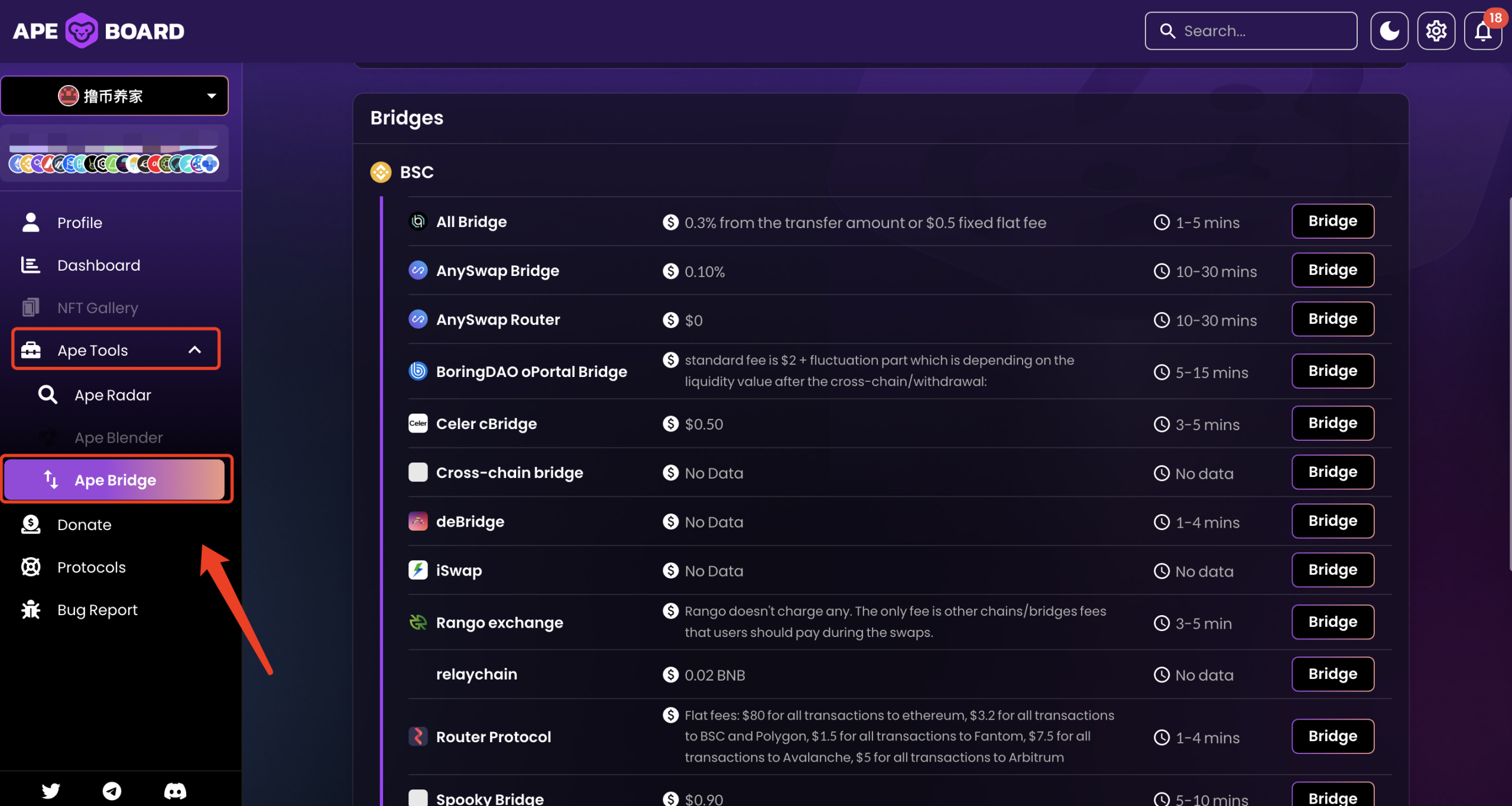Image resolution: width=1512 pixels, height=806 pixels.
Task: Open the Bug Report page
Action: click(97, 610)
